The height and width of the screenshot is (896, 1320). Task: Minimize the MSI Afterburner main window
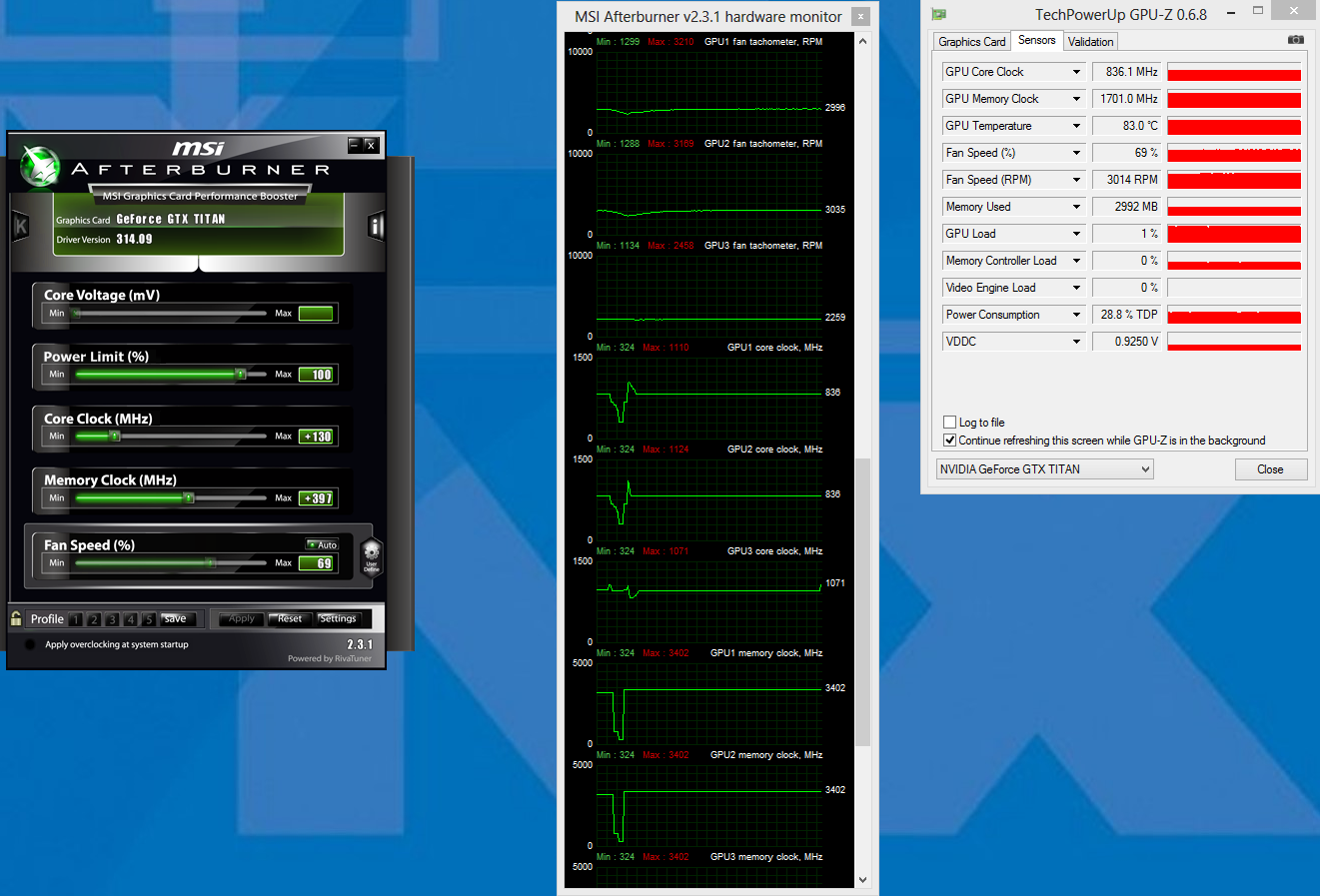click(354, 145)
